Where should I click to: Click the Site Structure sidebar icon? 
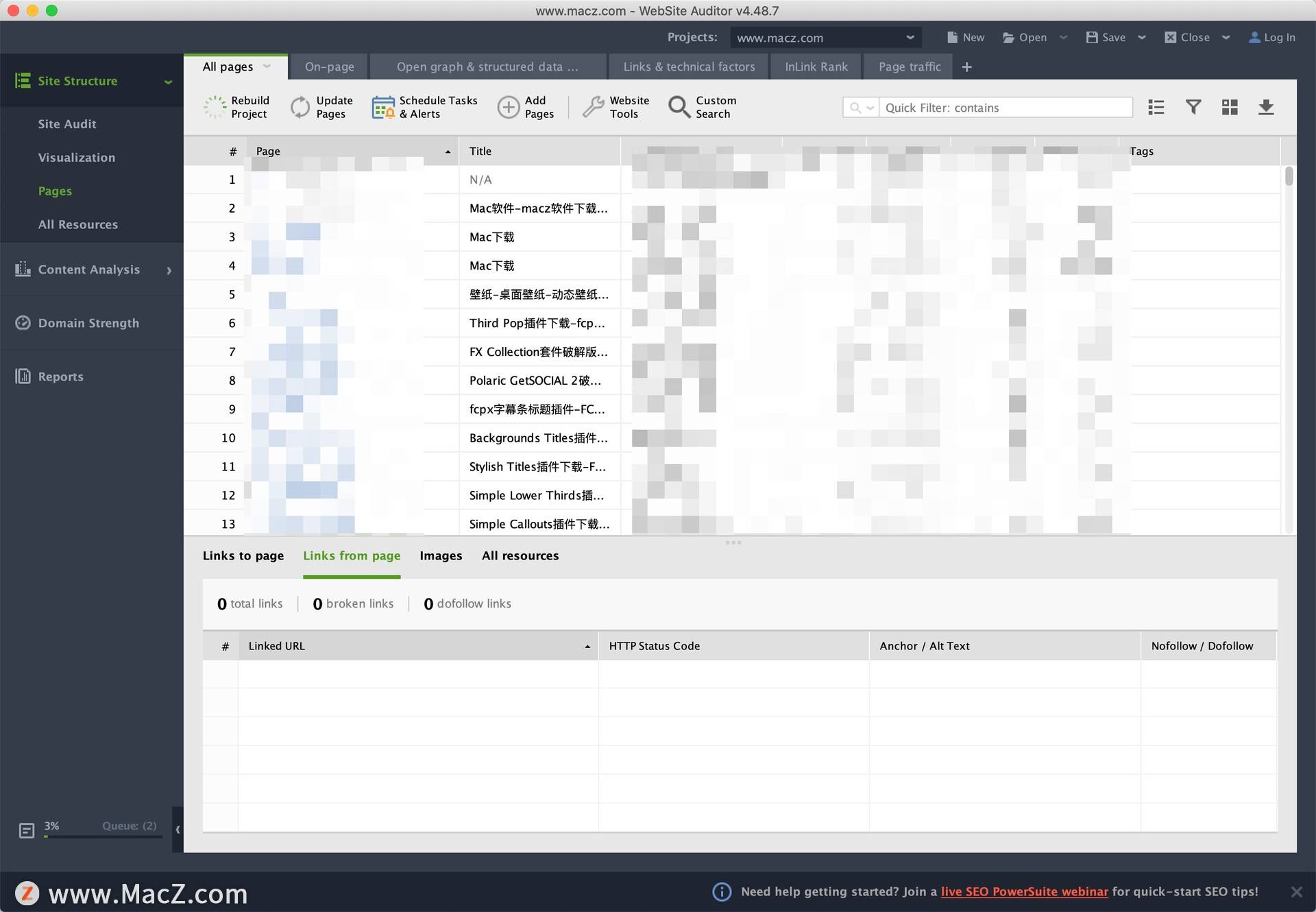click(x=23, y=80)
